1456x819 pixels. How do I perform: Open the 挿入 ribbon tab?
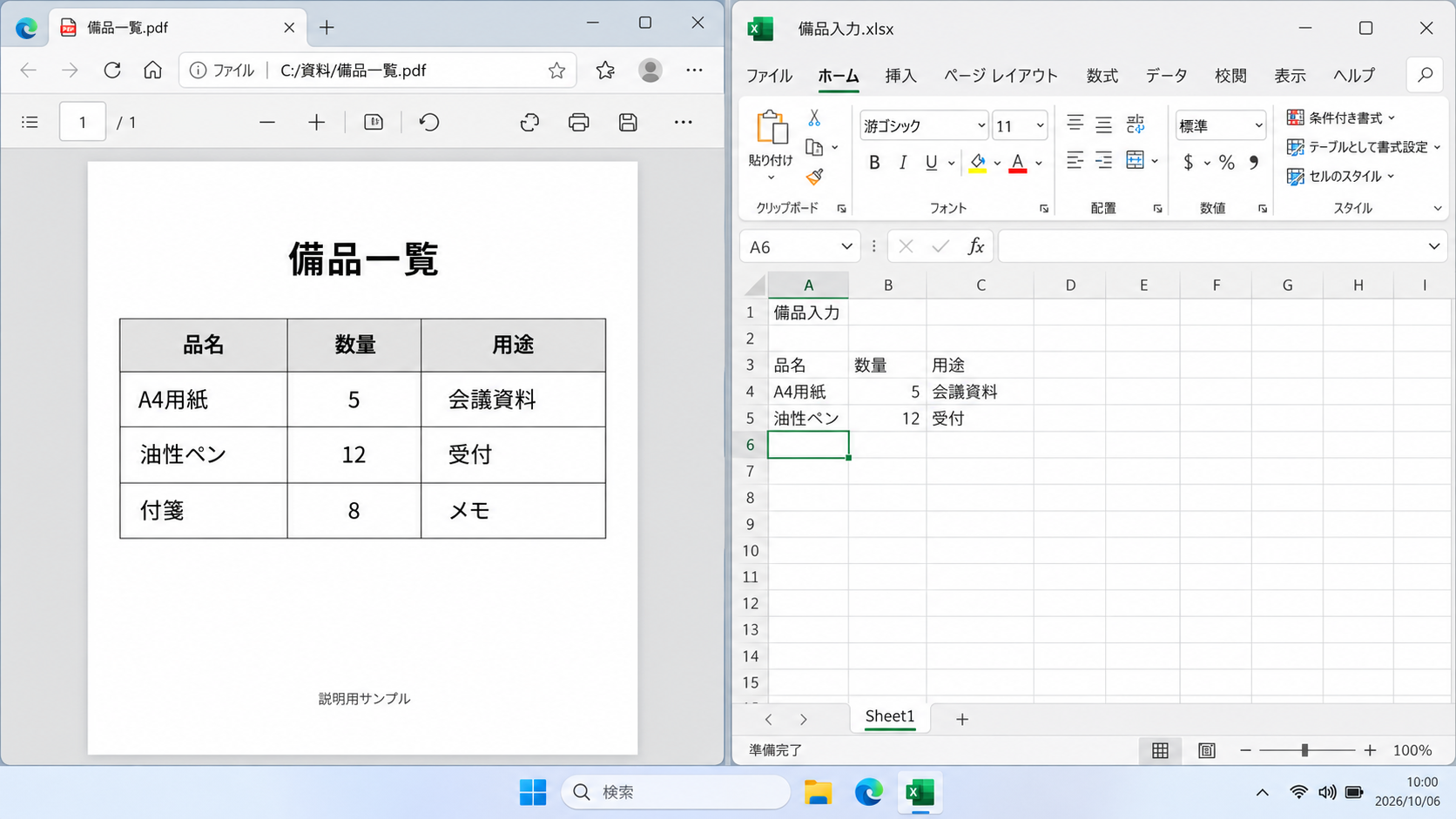[900, 76]
